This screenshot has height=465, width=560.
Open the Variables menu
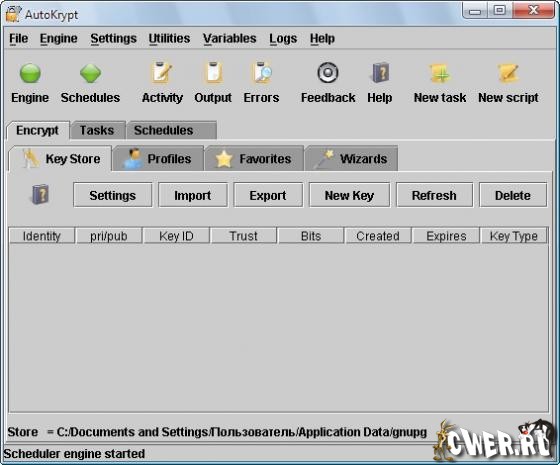coord(230,39)
